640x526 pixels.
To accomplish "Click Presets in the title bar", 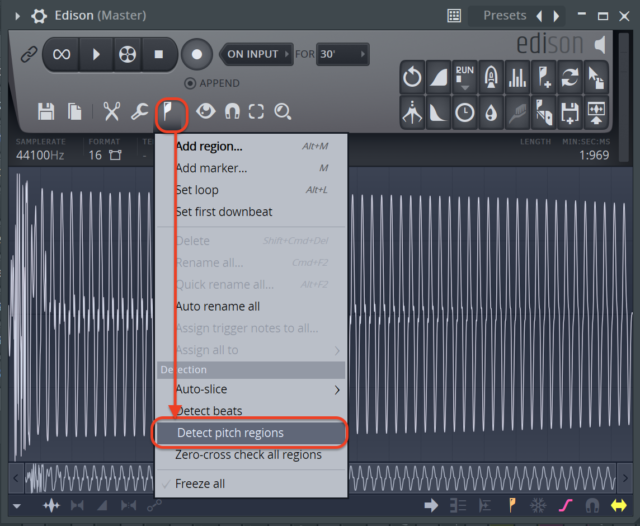I will (x=504, y=16).
